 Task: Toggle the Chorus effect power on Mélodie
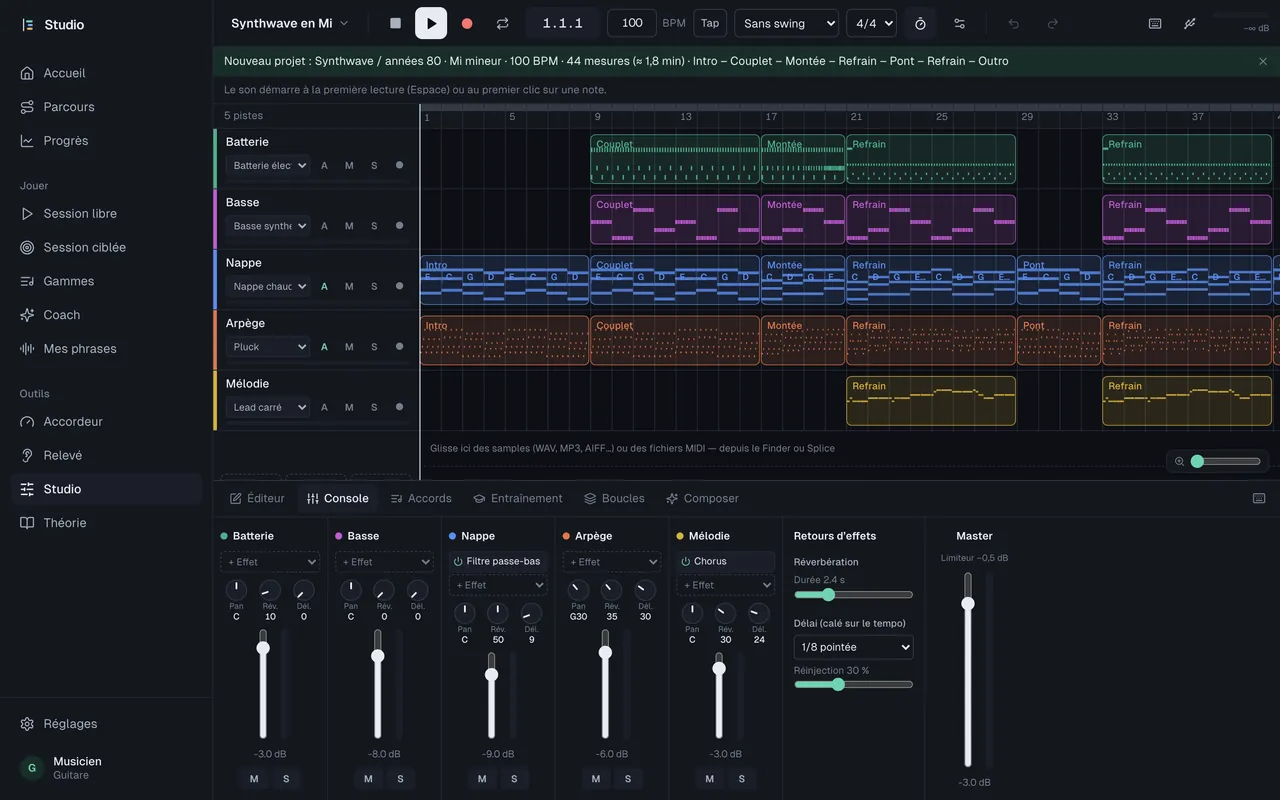click(x=686, y=561)
